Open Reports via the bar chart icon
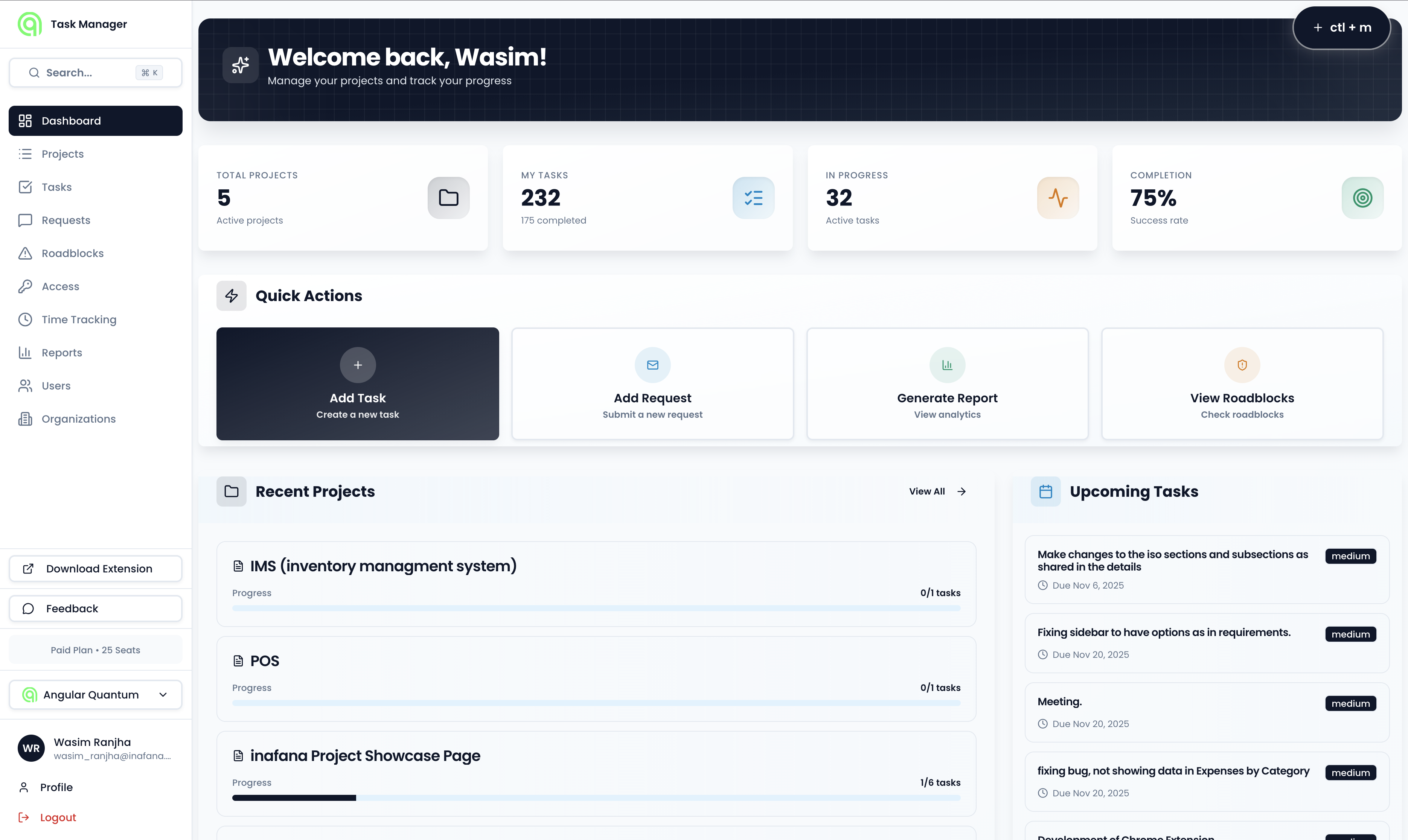Viewport: 1408px width, 840px height. click(x=26, y=352)
